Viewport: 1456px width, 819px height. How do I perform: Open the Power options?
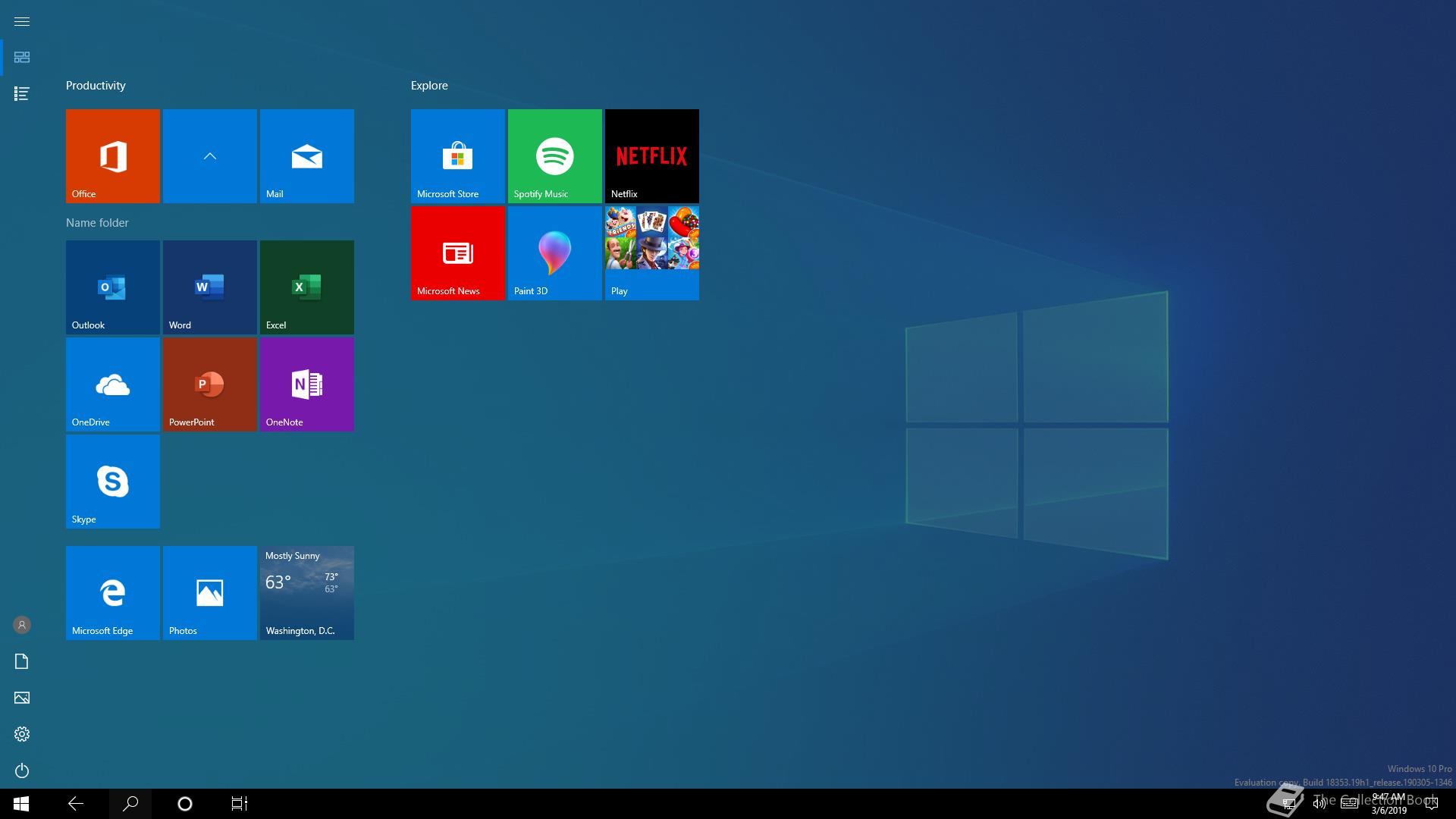coord(22,770)
